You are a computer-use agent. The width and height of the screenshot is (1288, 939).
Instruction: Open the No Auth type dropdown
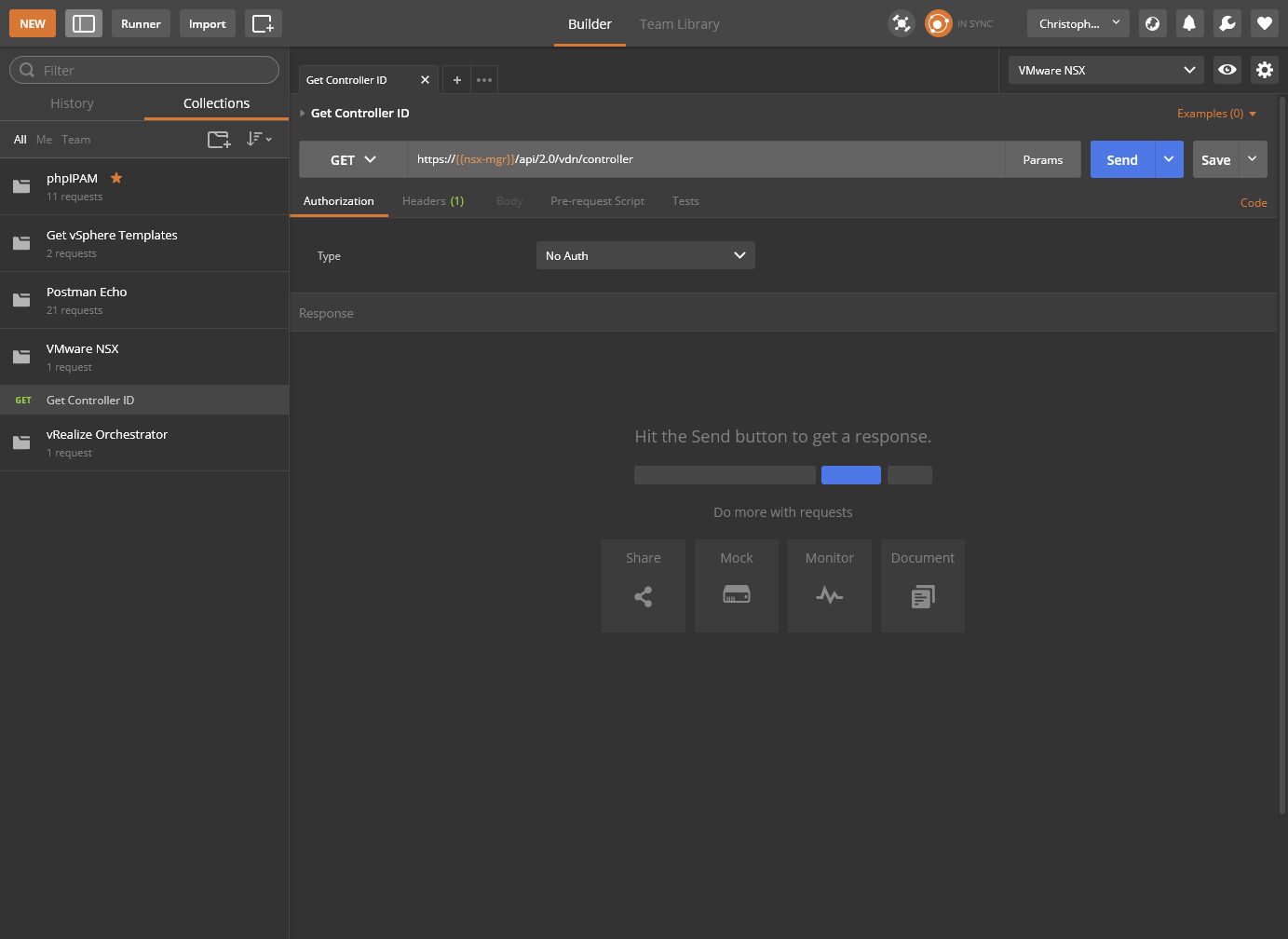coord(645,255)
